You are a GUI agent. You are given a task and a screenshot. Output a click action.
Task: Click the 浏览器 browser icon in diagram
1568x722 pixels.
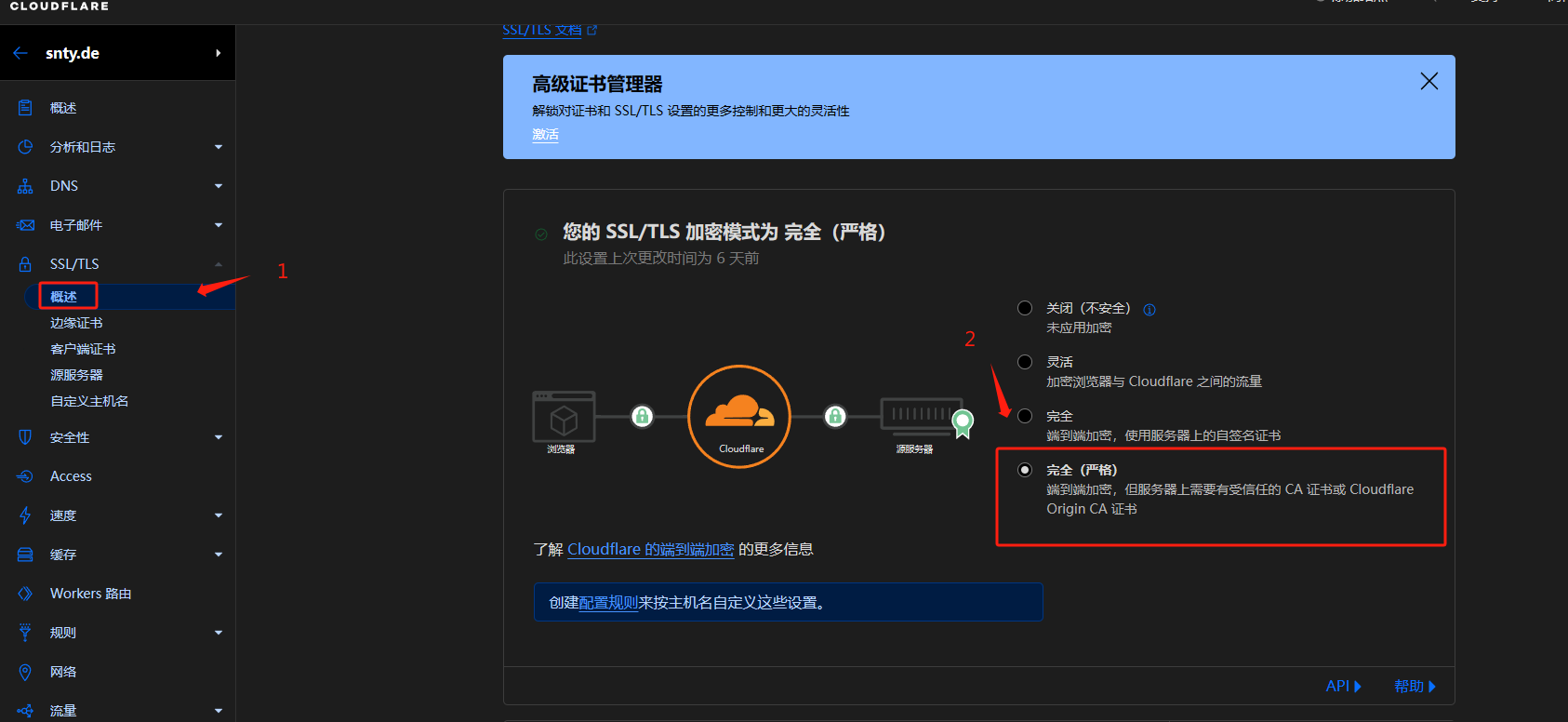[564, 417]
